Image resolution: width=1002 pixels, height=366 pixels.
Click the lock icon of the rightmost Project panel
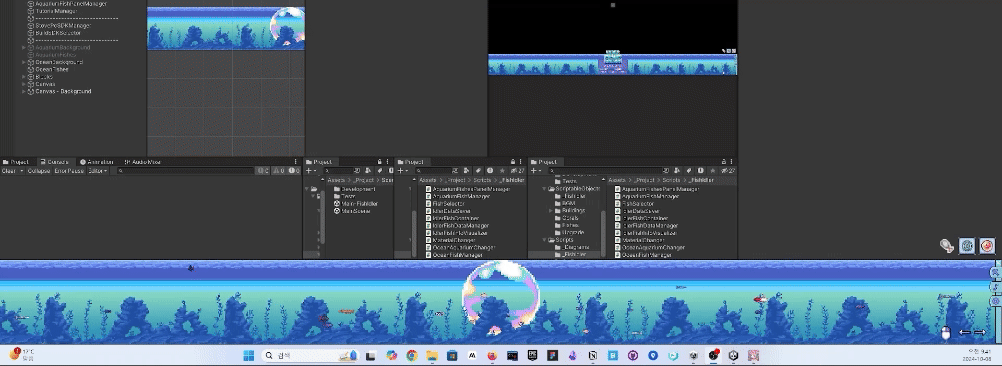tap(722, 162)
